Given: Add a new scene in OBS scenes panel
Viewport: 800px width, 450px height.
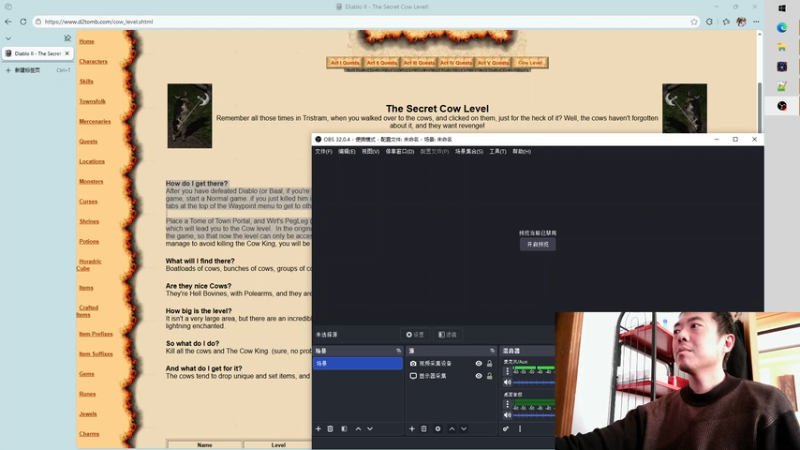Looking at the screenshot, I should click(x=318, y=429).
